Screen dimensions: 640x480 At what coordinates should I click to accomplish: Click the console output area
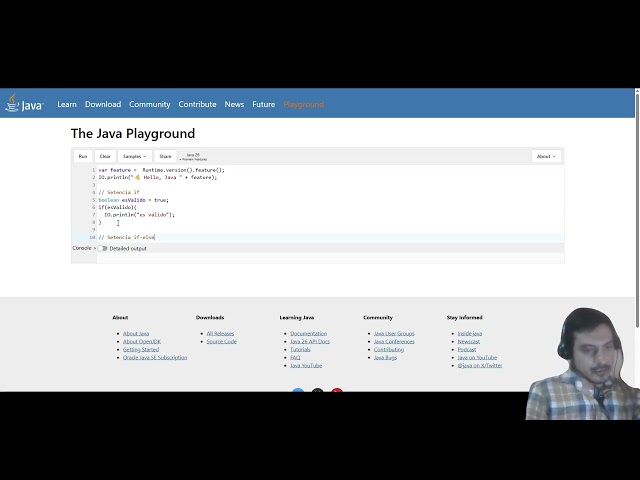click(330, 258)
